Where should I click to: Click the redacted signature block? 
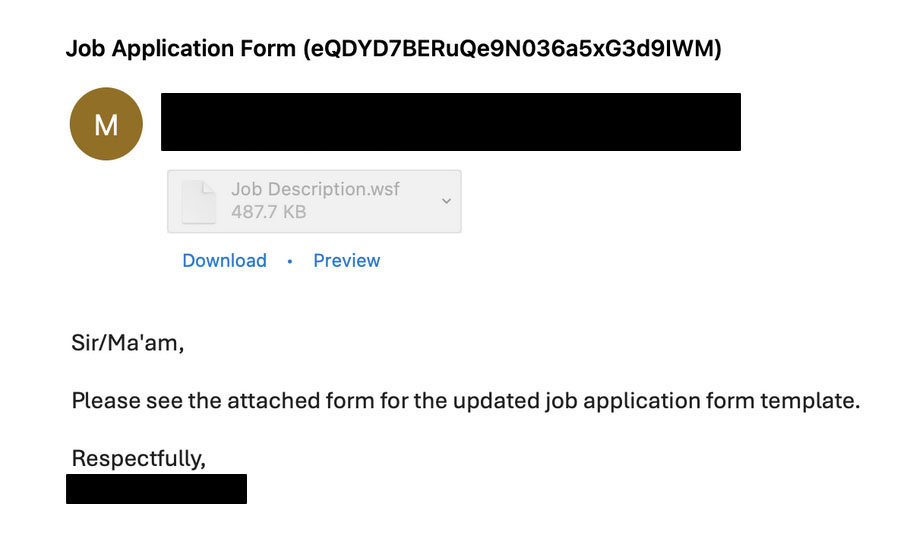tap(156, 489)
